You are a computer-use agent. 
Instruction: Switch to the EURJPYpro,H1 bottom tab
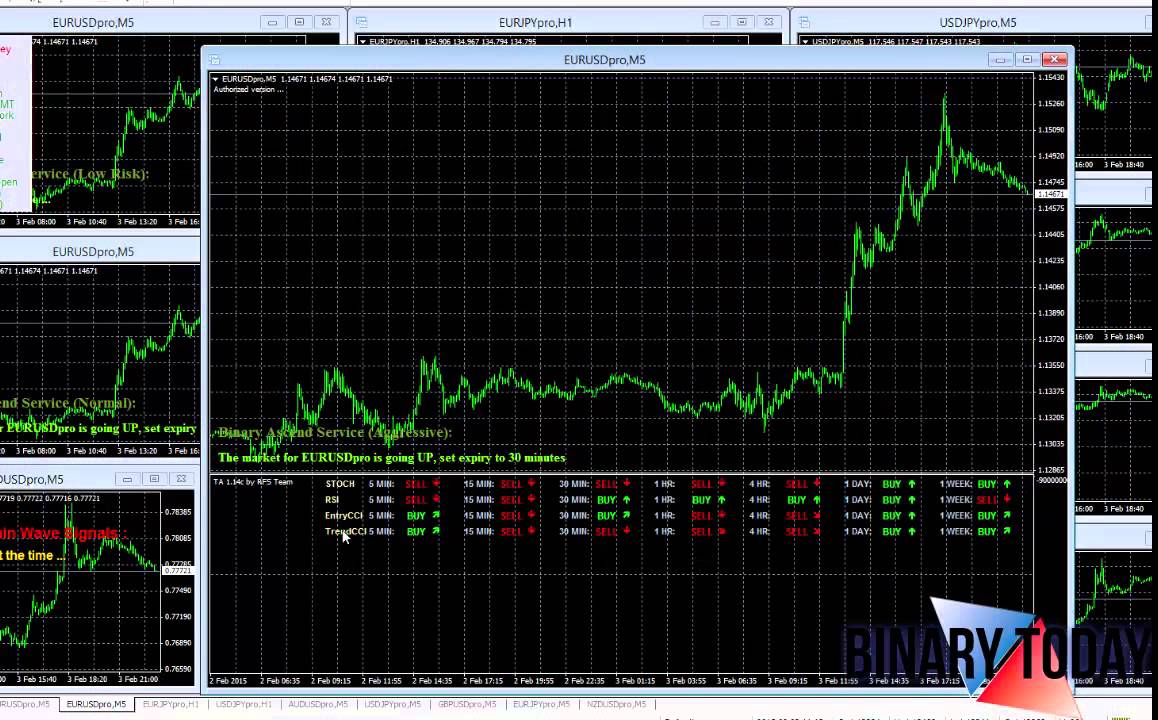(171, 704)
